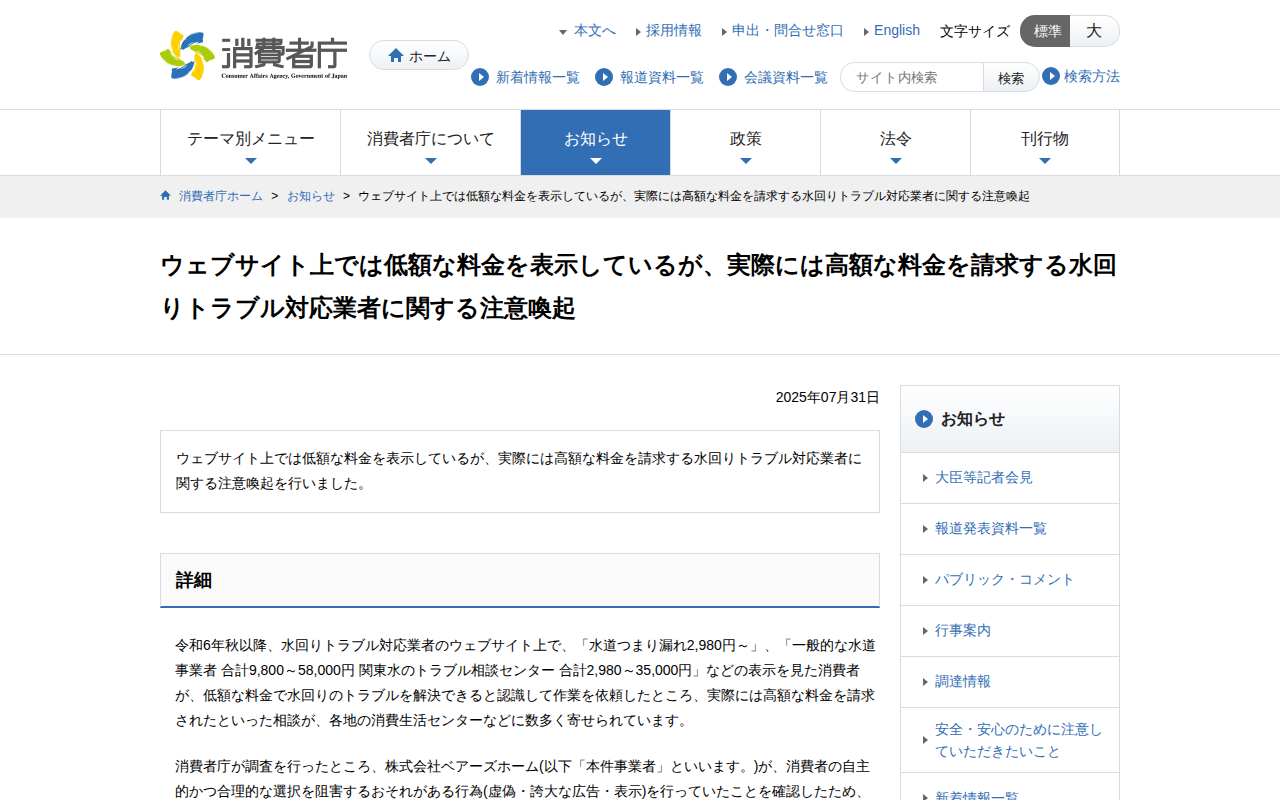Image resolution: width=1280 pixels, height=800 pixels.
Task: Click the 詳細 section heading
Action: point(194,580)
